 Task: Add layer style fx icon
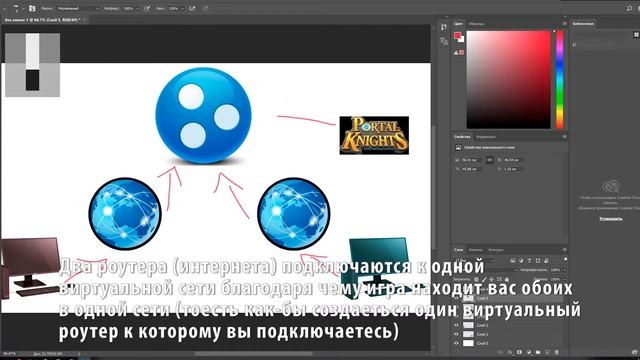(x=510, y=352)
